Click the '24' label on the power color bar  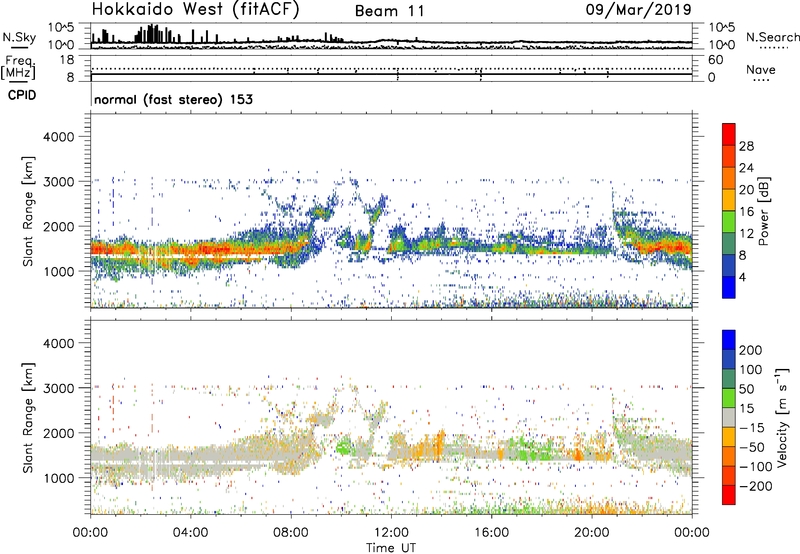(x=746, y=168)
